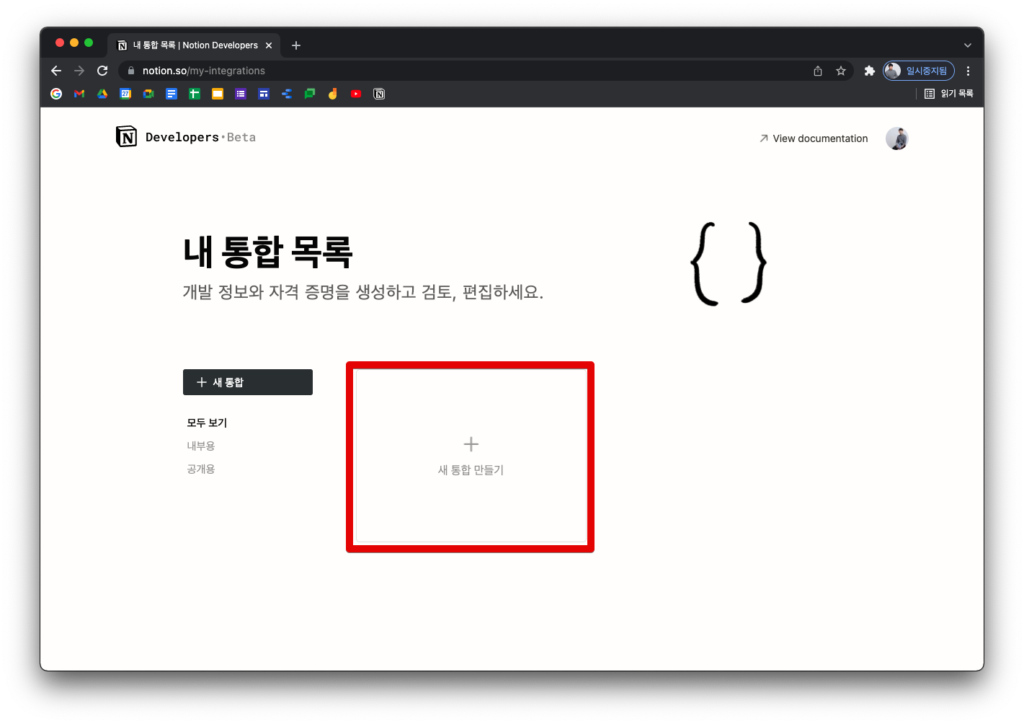Open the Notion bookmark in bookmarks bar
The width and height of the screenshot is (1024, 724).
point(379,93)
